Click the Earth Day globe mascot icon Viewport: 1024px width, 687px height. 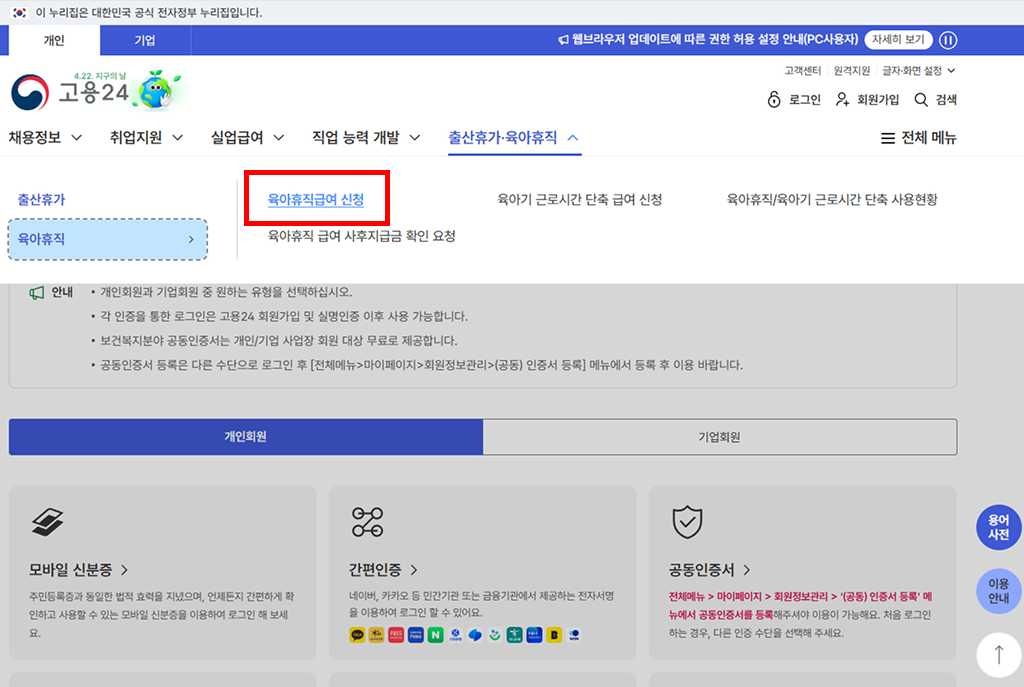click(157, 89)
